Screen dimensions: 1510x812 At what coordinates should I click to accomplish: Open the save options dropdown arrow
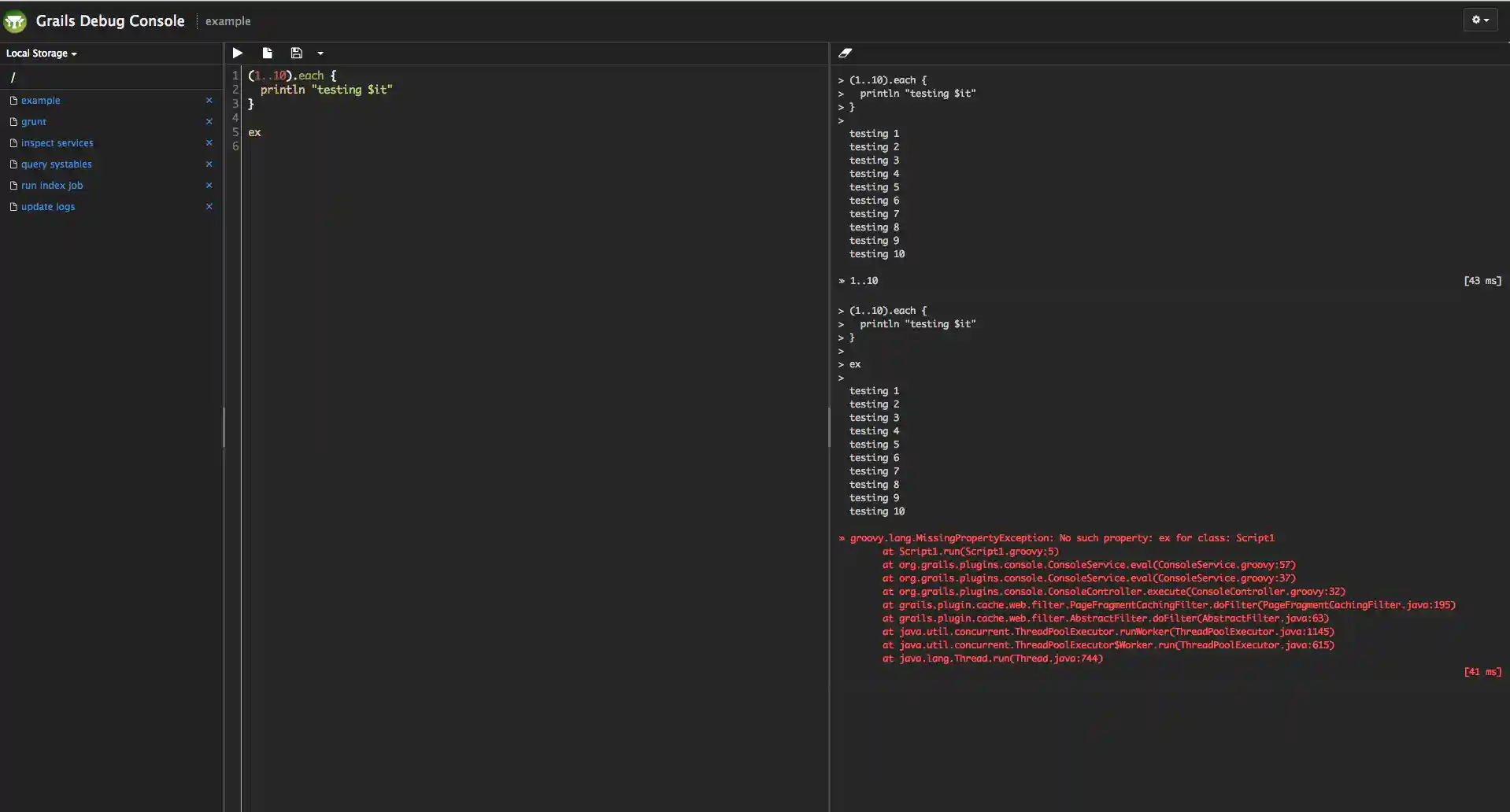coord(320,53)
